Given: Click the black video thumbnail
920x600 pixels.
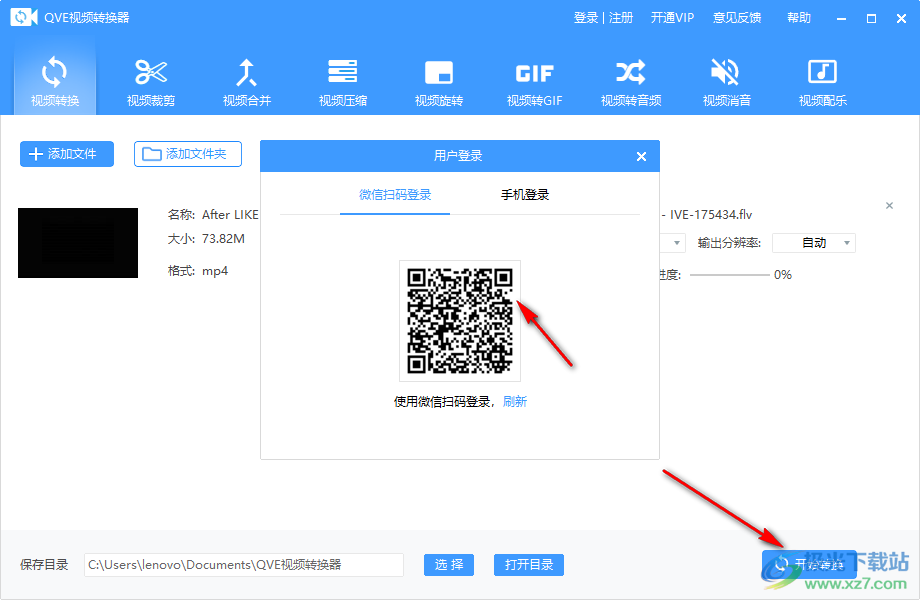Looking at the screenshot, I should point(78,243).
